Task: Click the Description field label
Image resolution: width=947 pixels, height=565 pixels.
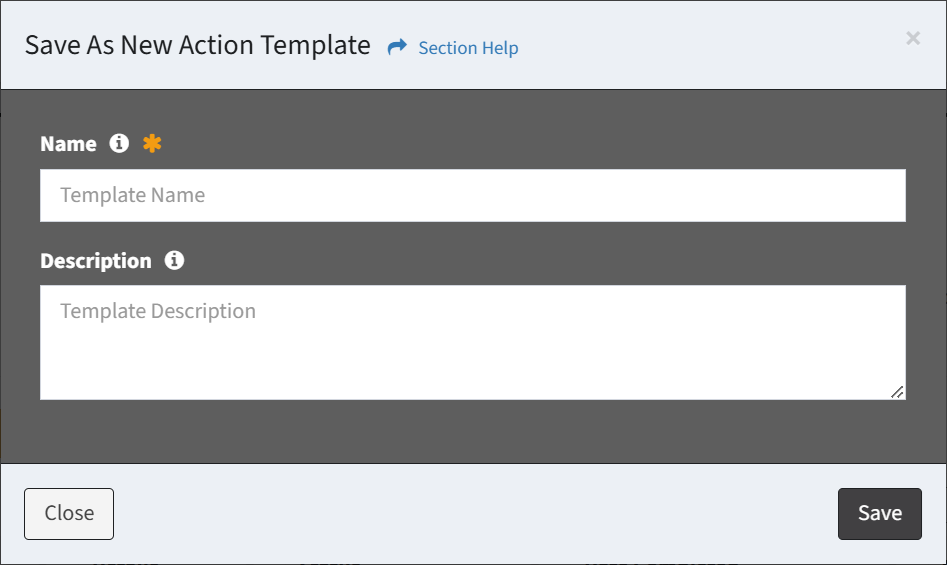Action: point(95,261)
